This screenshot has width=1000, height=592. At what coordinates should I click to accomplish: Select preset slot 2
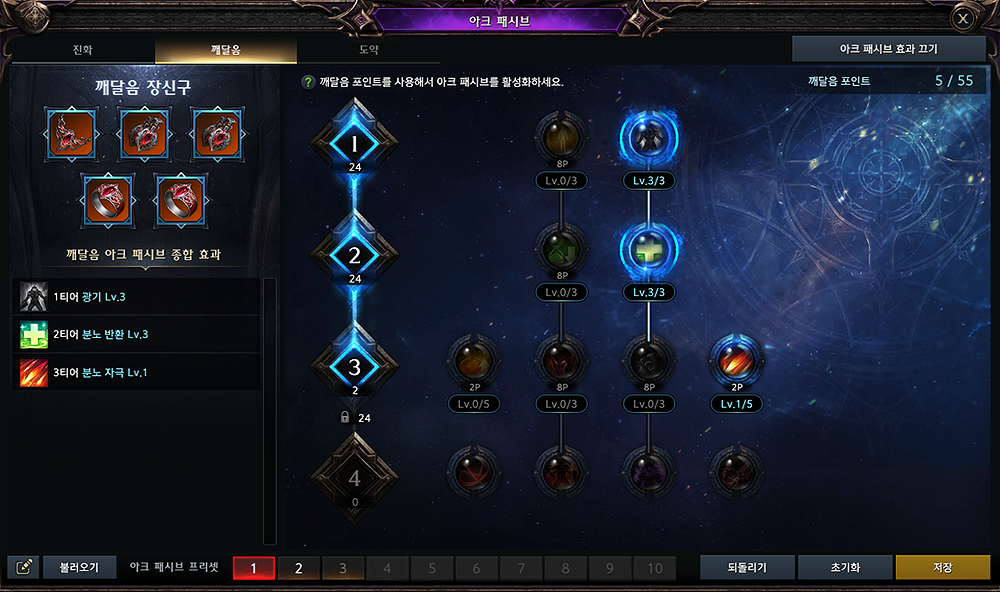298,568
